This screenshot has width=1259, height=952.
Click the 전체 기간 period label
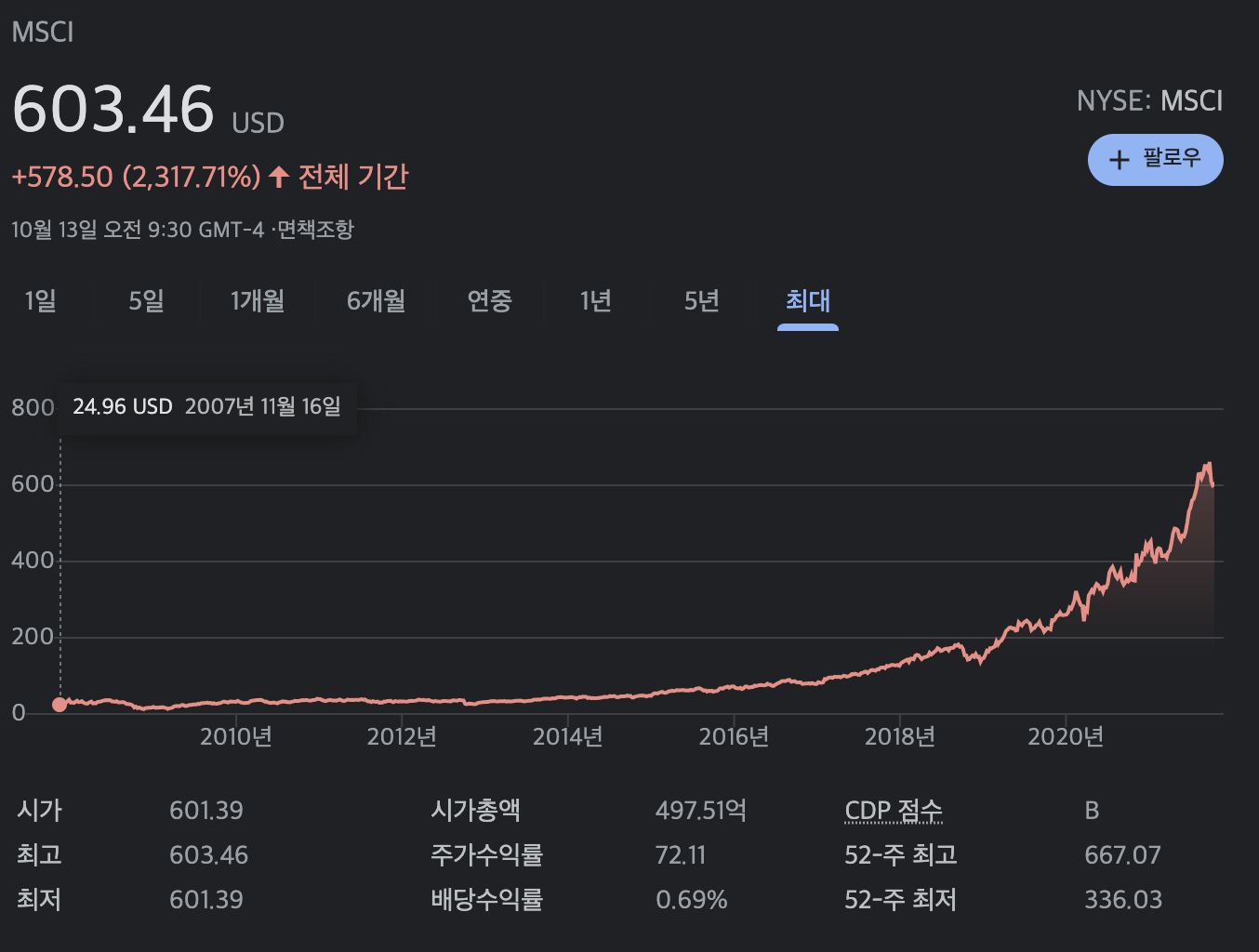pyautogui.click(x=353, y=177)
